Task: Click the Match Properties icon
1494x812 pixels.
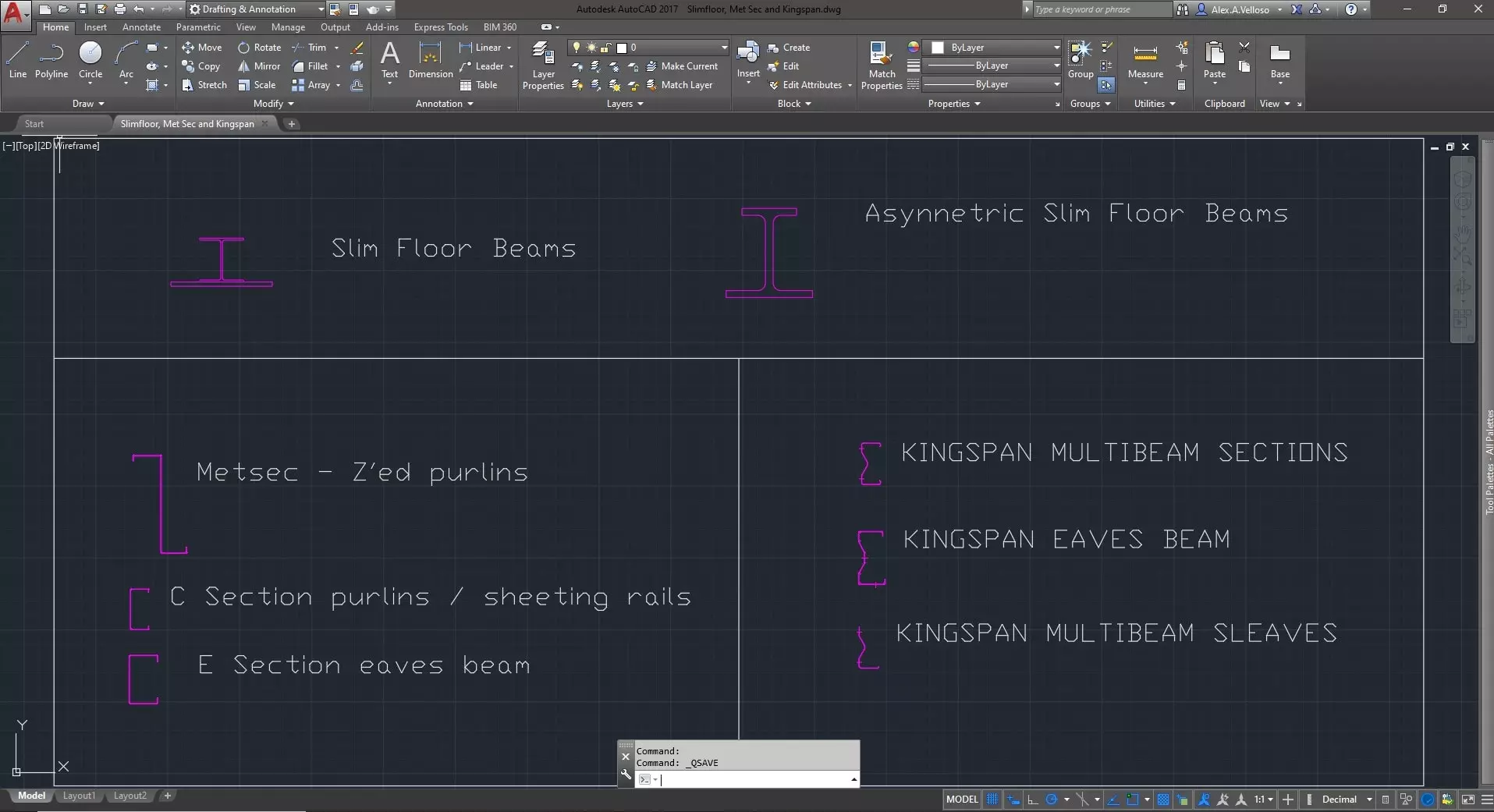Action: [882, 66]
